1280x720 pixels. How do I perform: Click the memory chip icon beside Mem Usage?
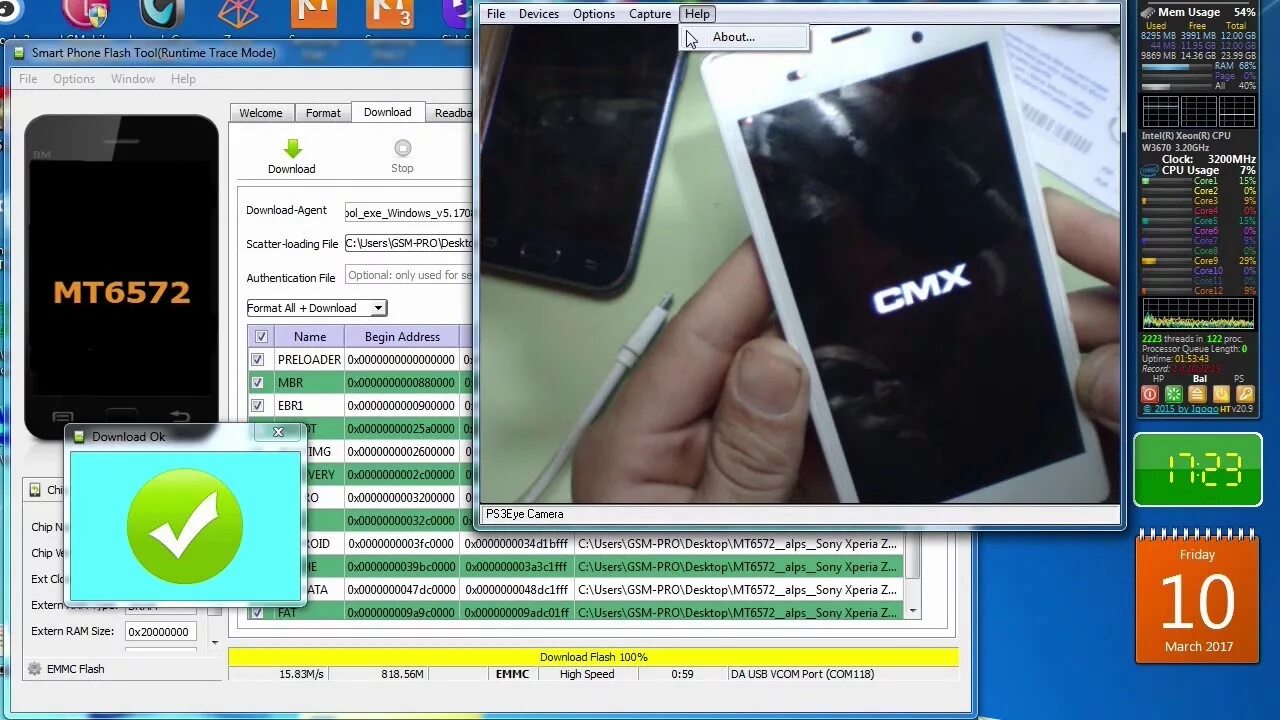[1147, 12]
